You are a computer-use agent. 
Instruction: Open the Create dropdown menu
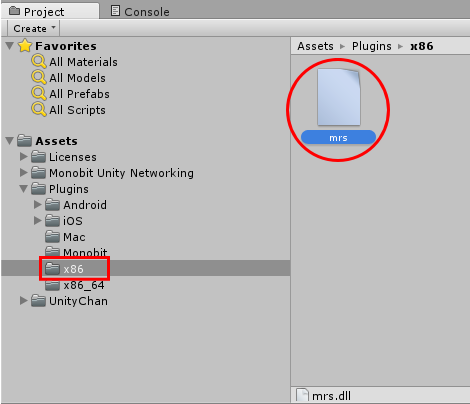click(34, 29)
